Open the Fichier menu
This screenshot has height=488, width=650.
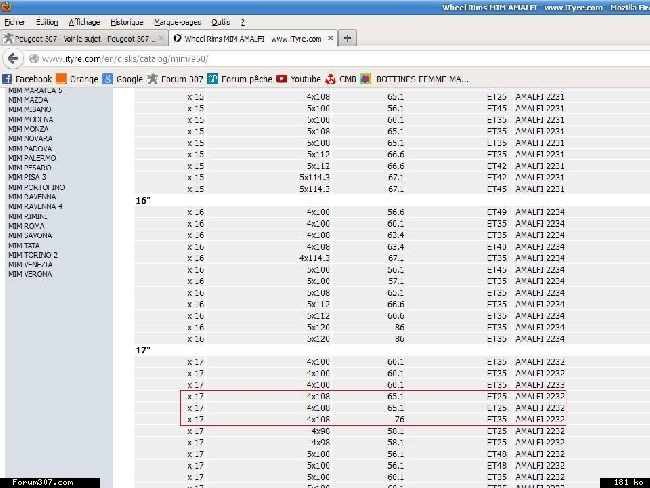15,22
